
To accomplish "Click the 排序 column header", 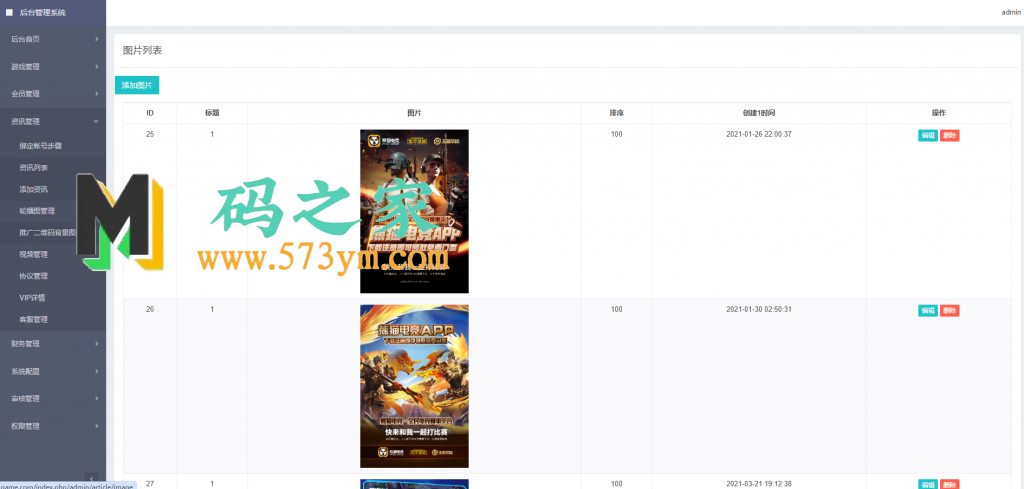I will click(x=616, y=113).
